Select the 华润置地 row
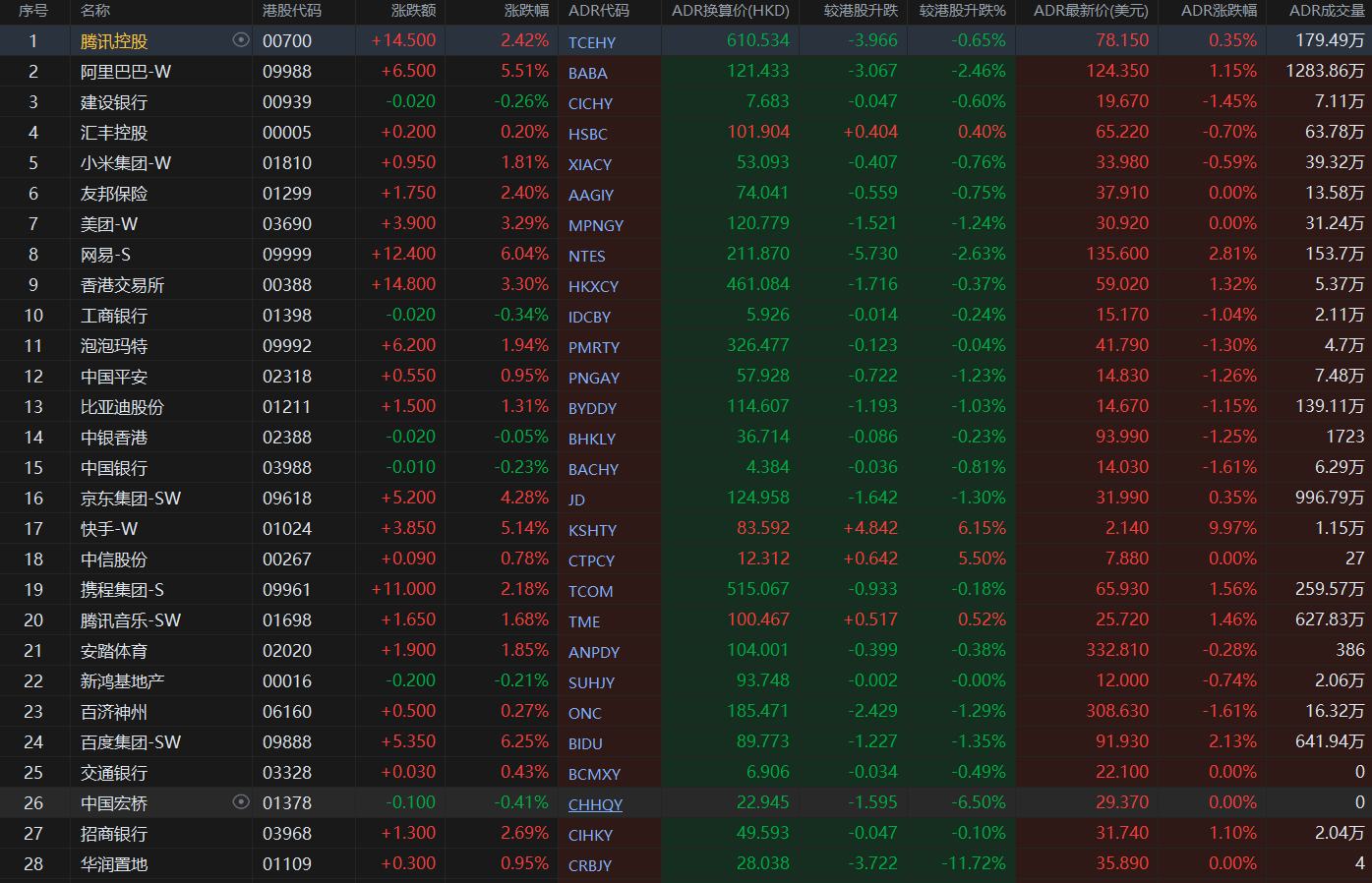The width and height of the screenshot is (1372, 883). tap(114, 864)
